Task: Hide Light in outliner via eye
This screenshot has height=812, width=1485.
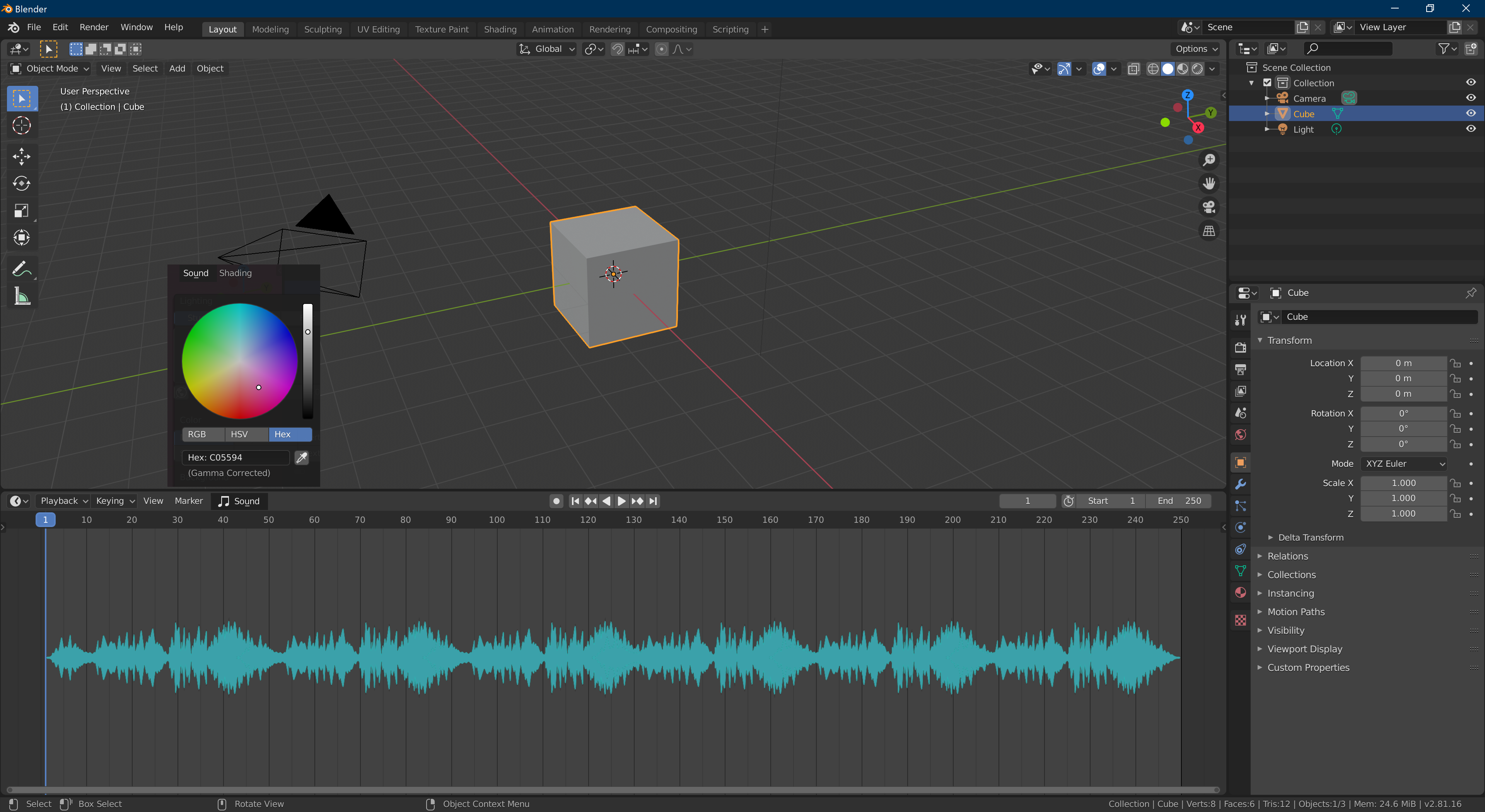Action: [1471, 129]
